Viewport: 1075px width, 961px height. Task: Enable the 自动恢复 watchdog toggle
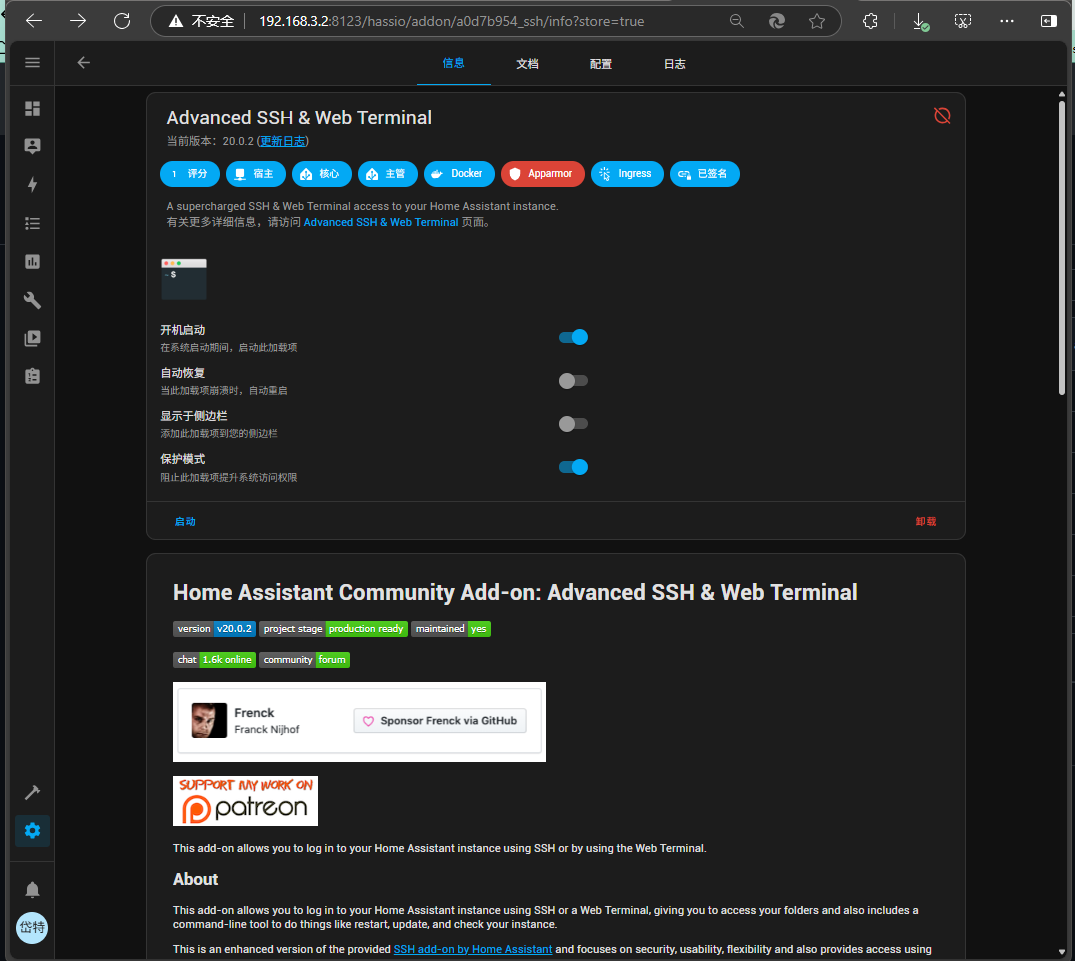(x=573, y=381)
